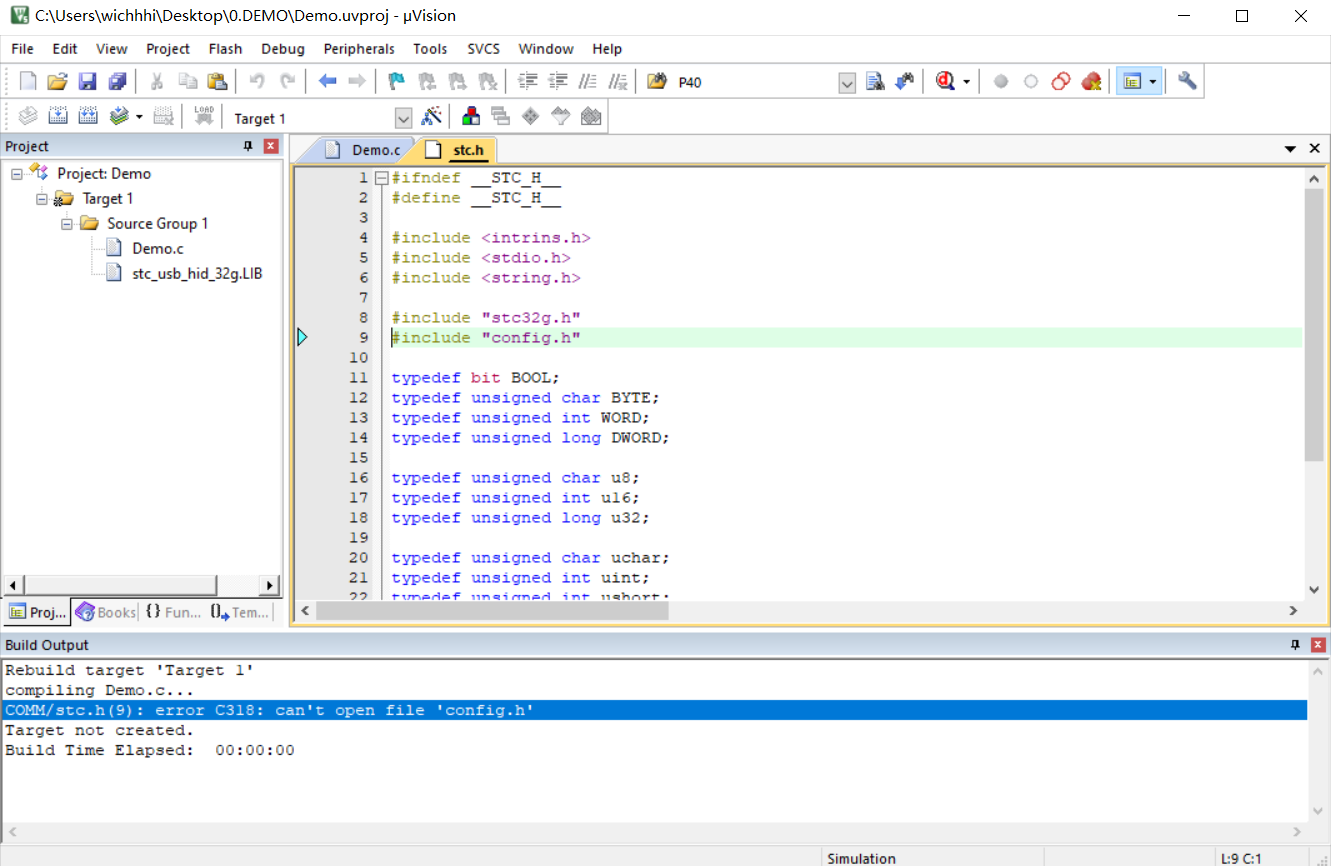The height and width of the screenshot is (866, 1331).
Task: Close the Build Output panel
Action: [1318, 645]
